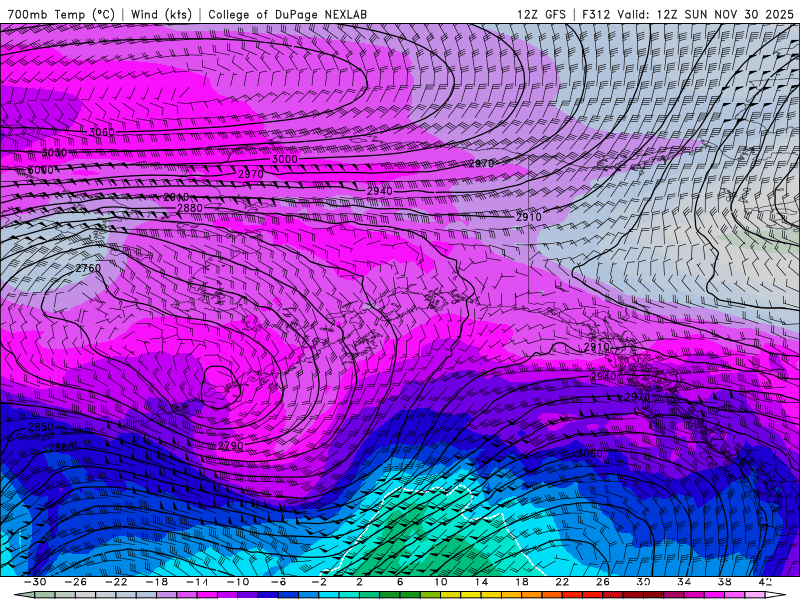Viewport: 800px width, 600px height.
Task: Click the -10 color scale label
Action: (238, 582)
